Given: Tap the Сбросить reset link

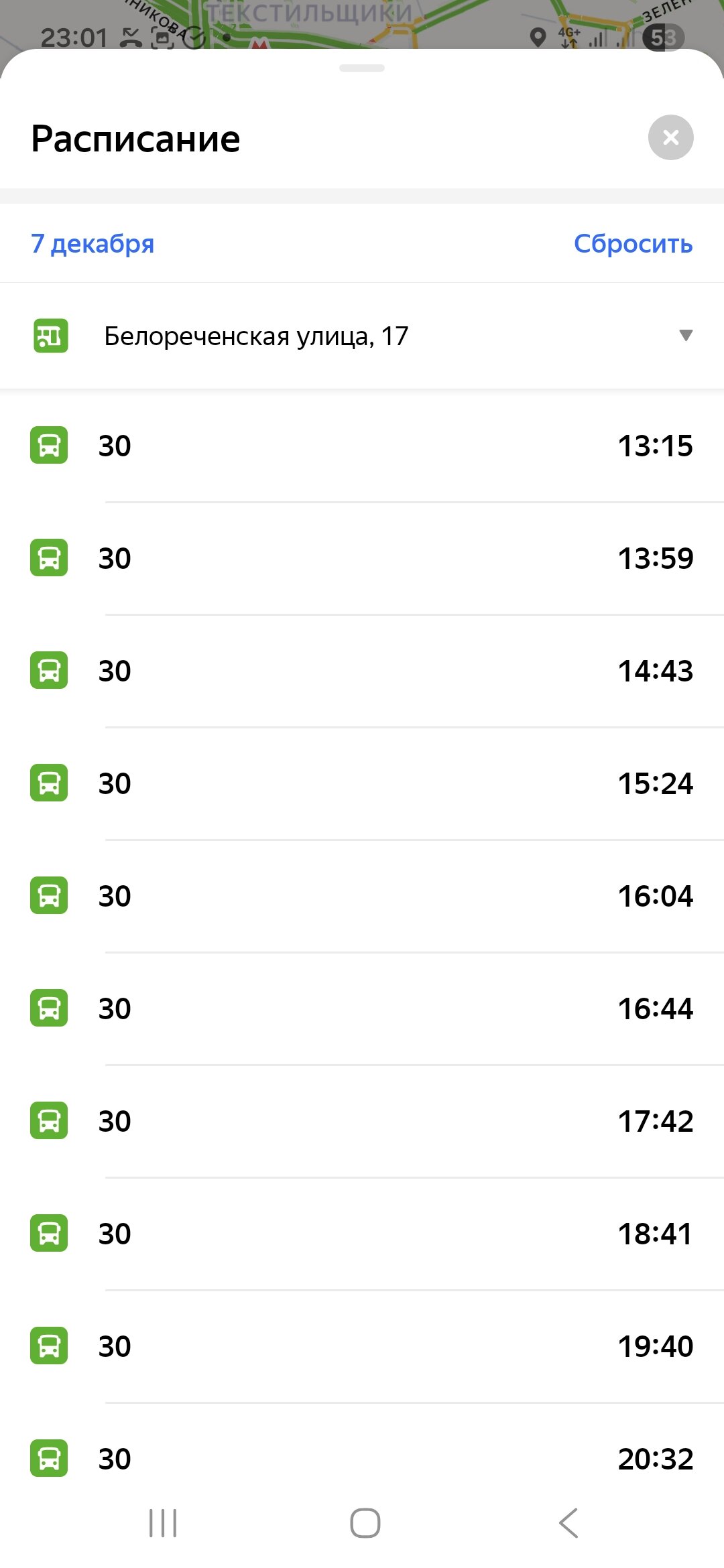Looking at the screenshot, I should pyautogui.click(x=633, y=243).
